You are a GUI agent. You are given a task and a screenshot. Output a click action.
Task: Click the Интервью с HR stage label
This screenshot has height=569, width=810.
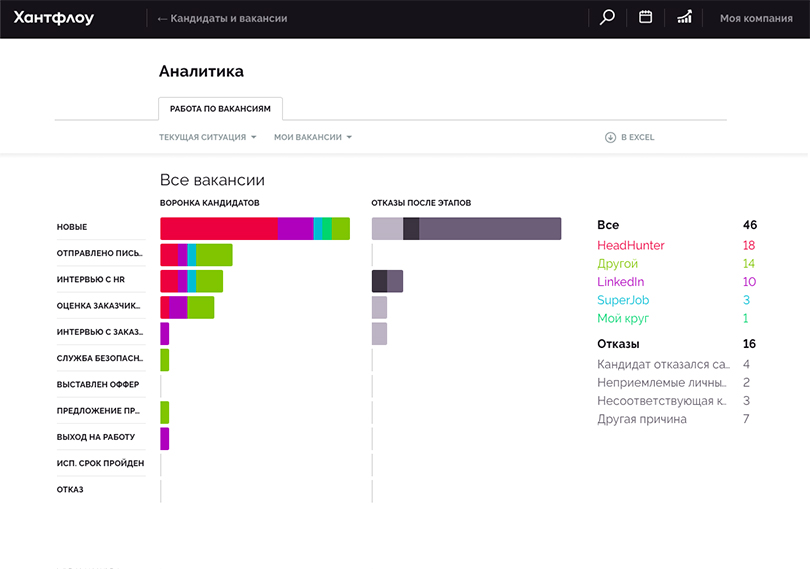93,280
